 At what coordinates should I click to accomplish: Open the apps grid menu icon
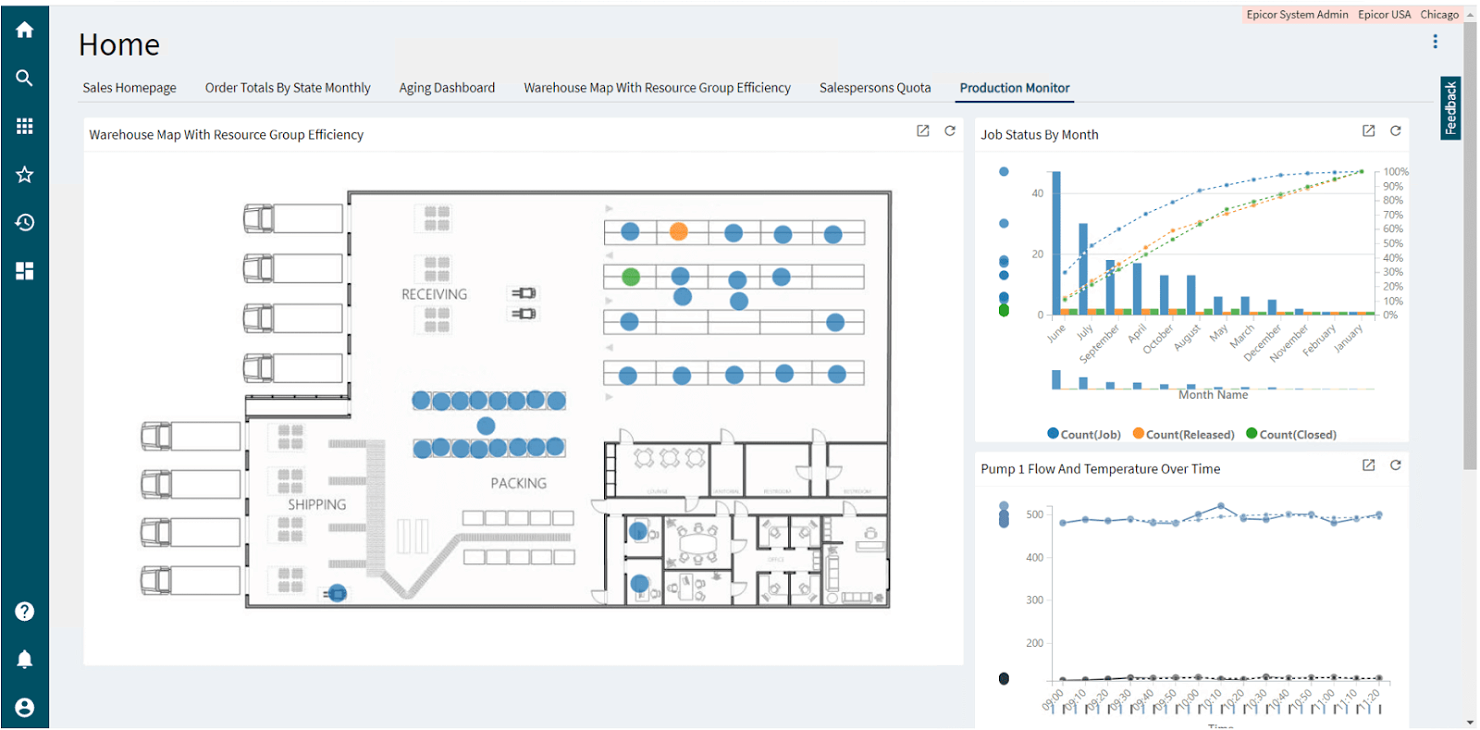24,126
